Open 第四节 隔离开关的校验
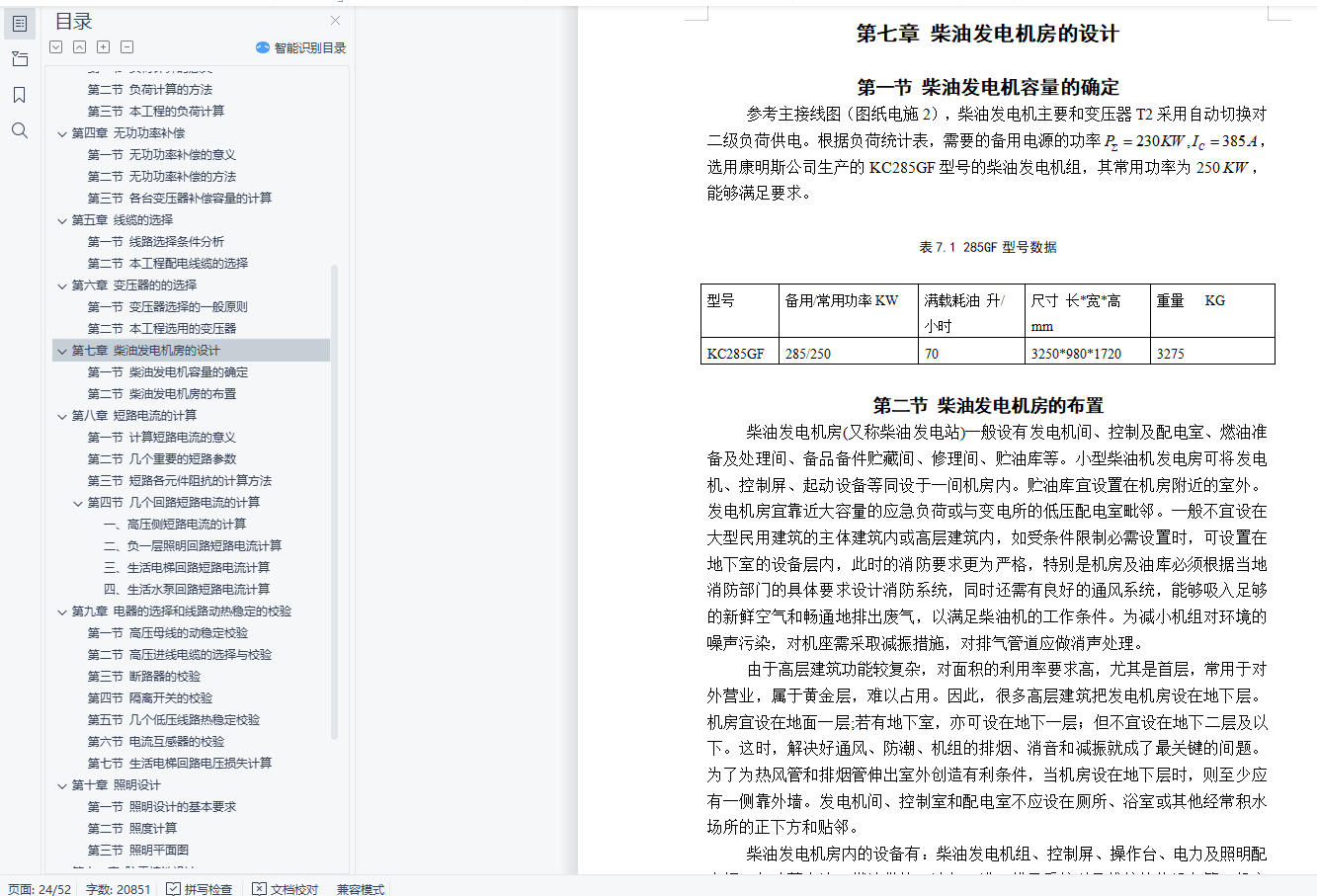This screenshot has width=1317, height=896. (x=150, y=698)
